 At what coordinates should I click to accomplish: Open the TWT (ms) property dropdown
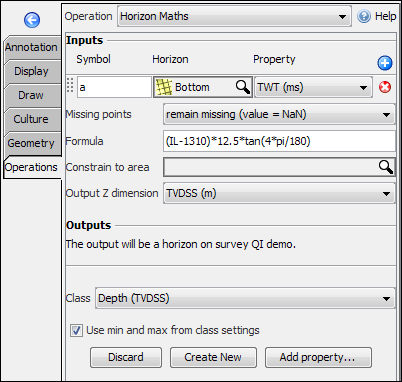(313, 87)
